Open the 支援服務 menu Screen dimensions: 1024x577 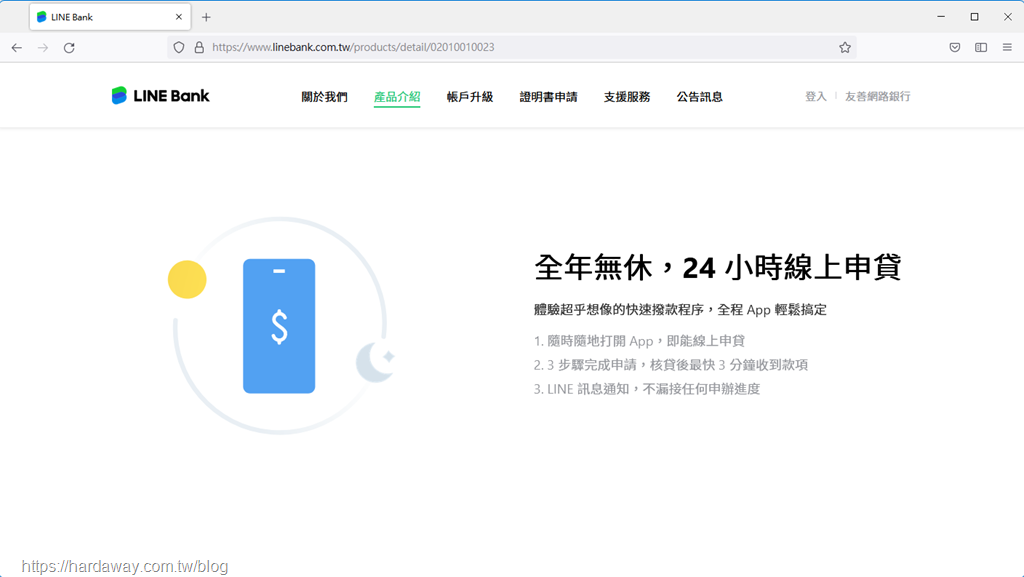(x=627, y=97)
